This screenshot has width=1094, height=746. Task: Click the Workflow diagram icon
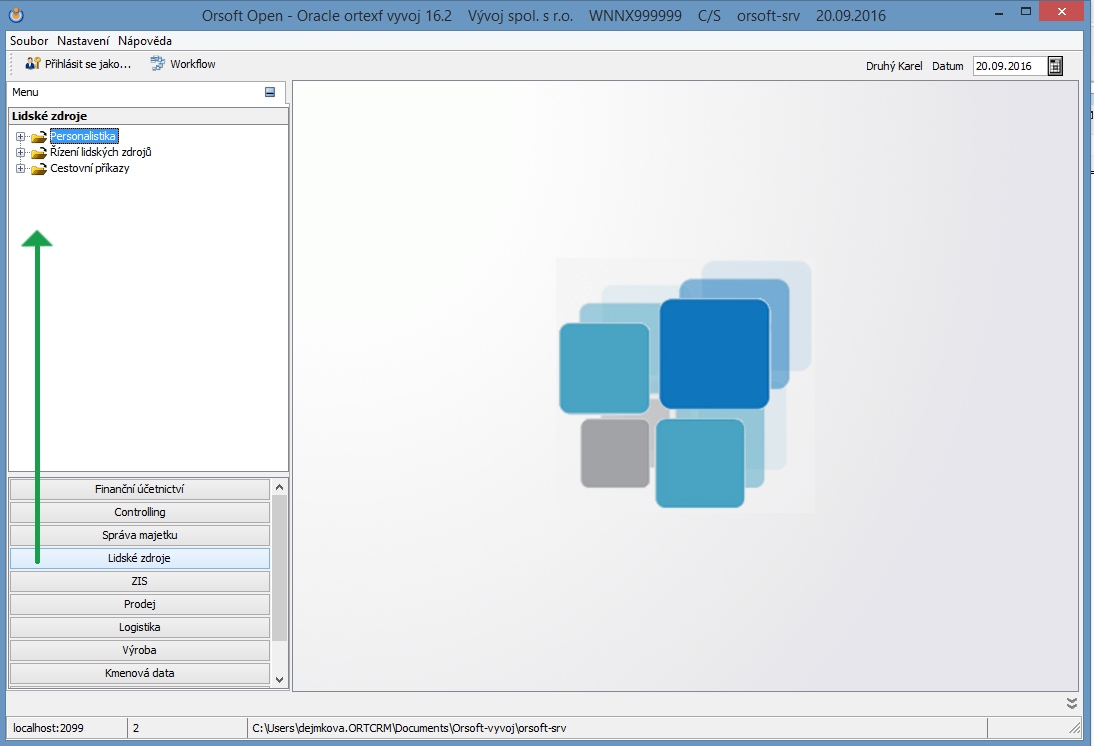(x=157, y=64)
